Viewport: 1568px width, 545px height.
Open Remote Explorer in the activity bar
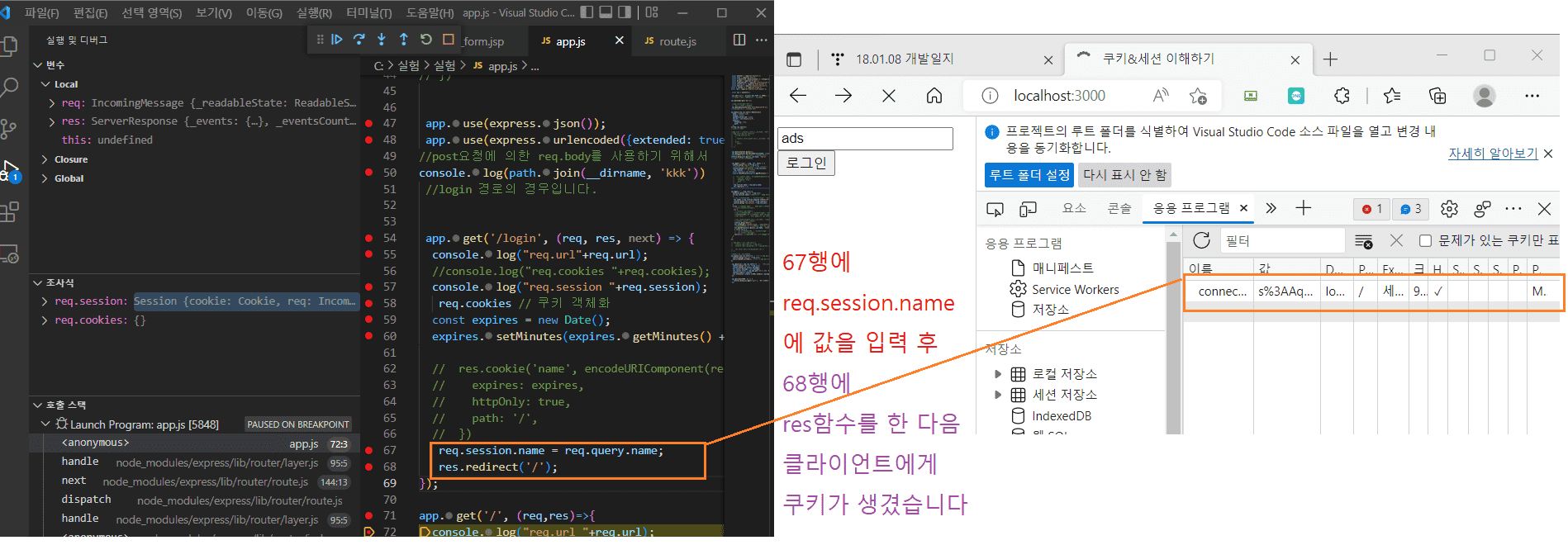click(10, 254)
